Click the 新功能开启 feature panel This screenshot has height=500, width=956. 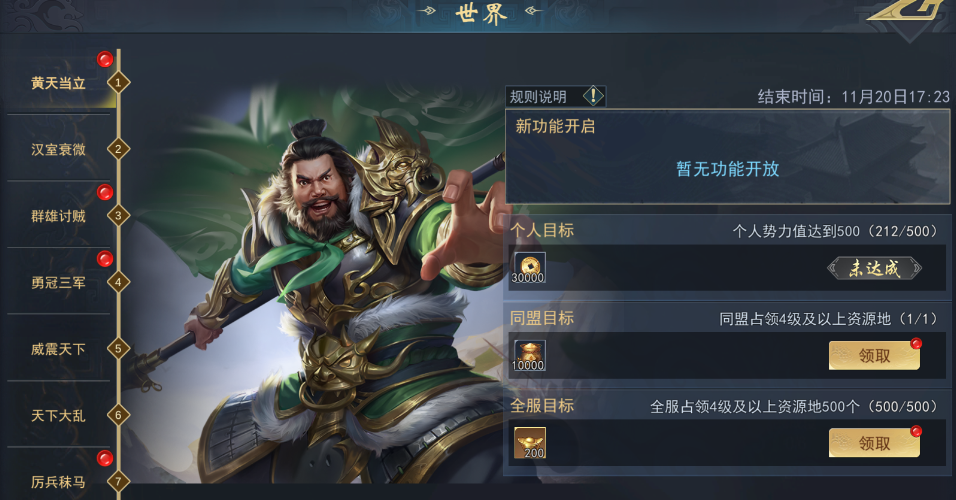(x=727, y=157)
